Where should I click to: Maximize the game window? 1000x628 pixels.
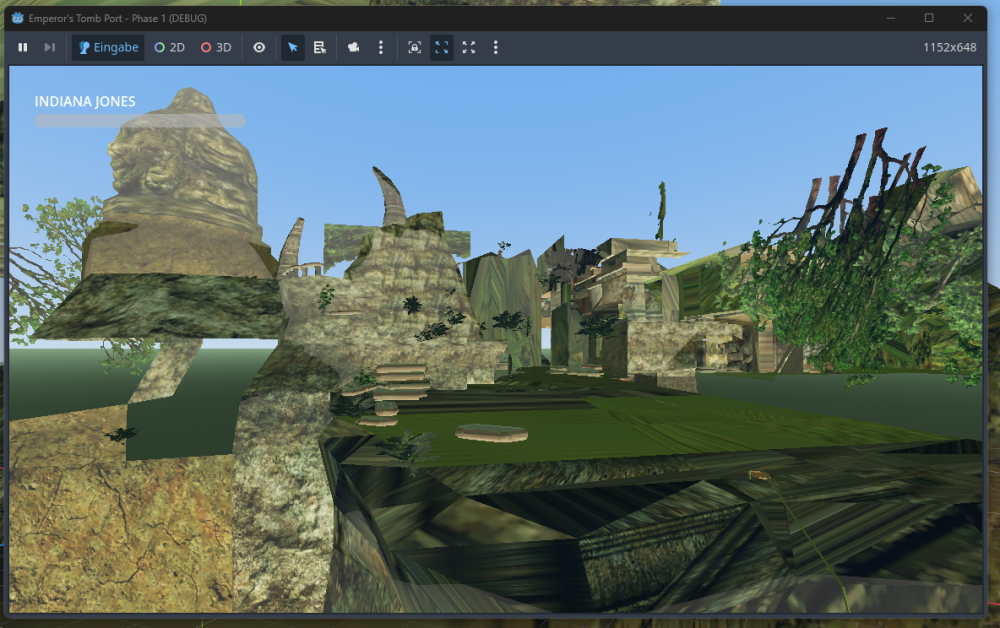click(929, 18)
